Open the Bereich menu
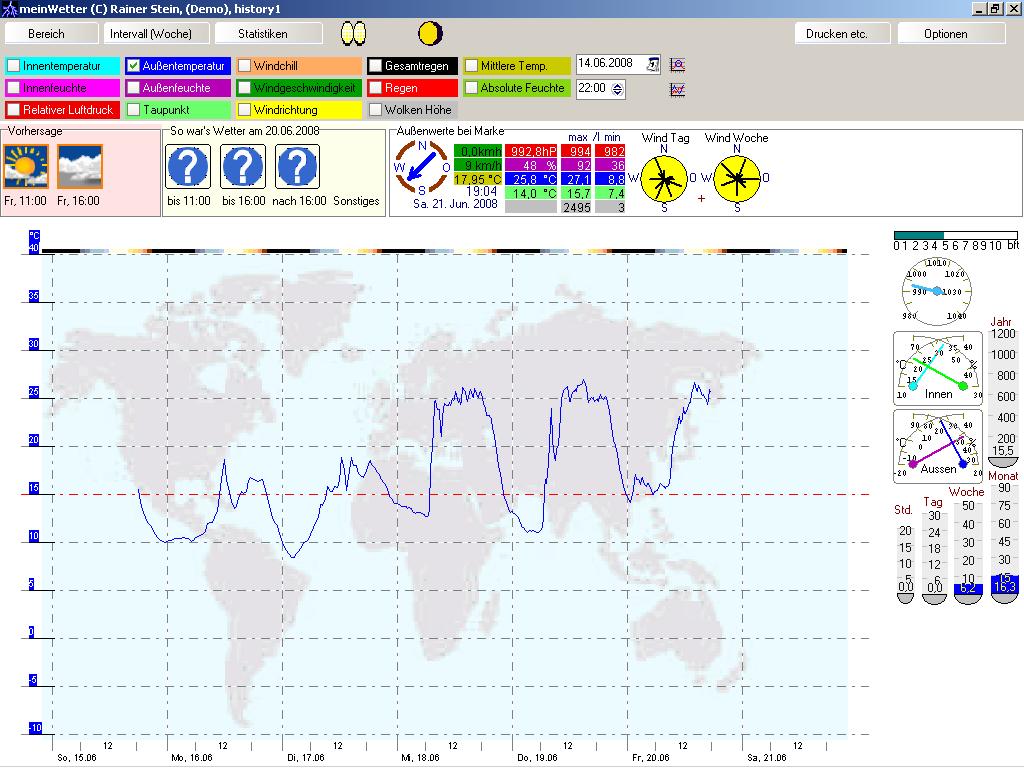This screenshot has width=1024, height=768. tap(47, 34)
